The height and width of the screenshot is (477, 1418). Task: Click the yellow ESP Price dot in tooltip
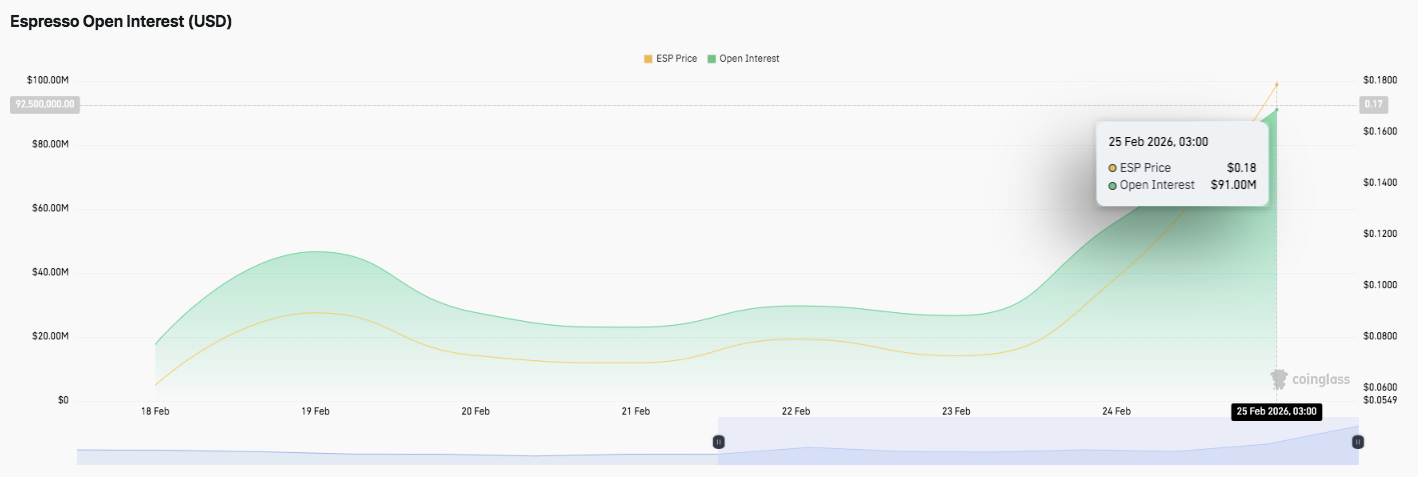coord(1112,168)
